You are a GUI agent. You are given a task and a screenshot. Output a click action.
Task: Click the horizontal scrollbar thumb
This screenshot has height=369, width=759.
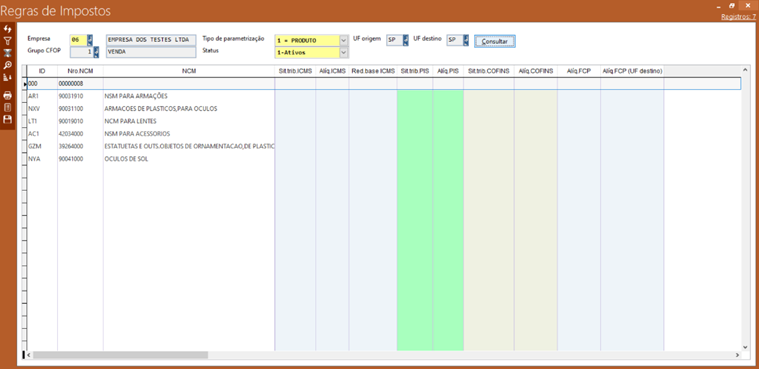(x=120, y=355)
